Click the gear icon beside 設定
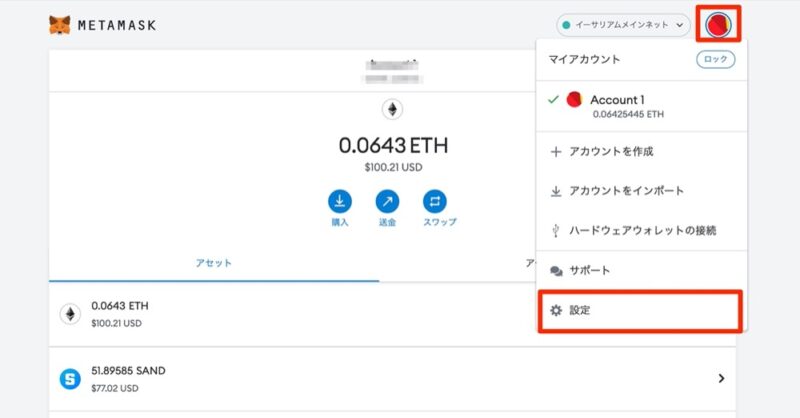800x418 pixels. click(x=556, y=310)
